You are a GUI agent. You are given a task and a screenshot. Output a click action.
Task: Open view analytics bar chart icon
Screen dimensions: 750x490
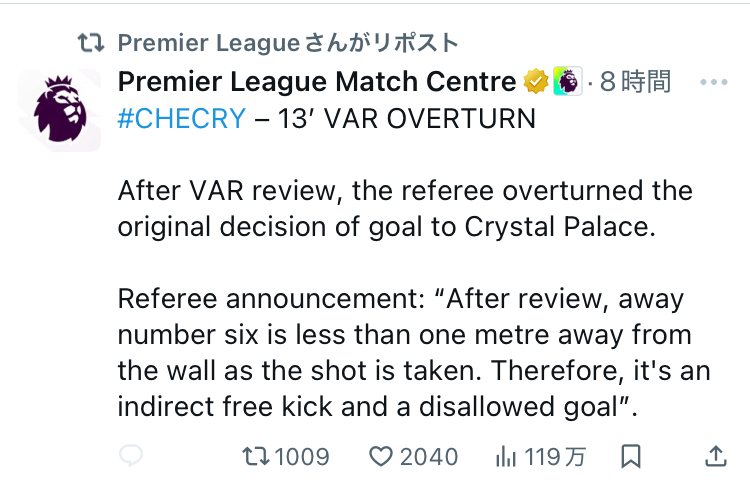click(x=506, y=457)
